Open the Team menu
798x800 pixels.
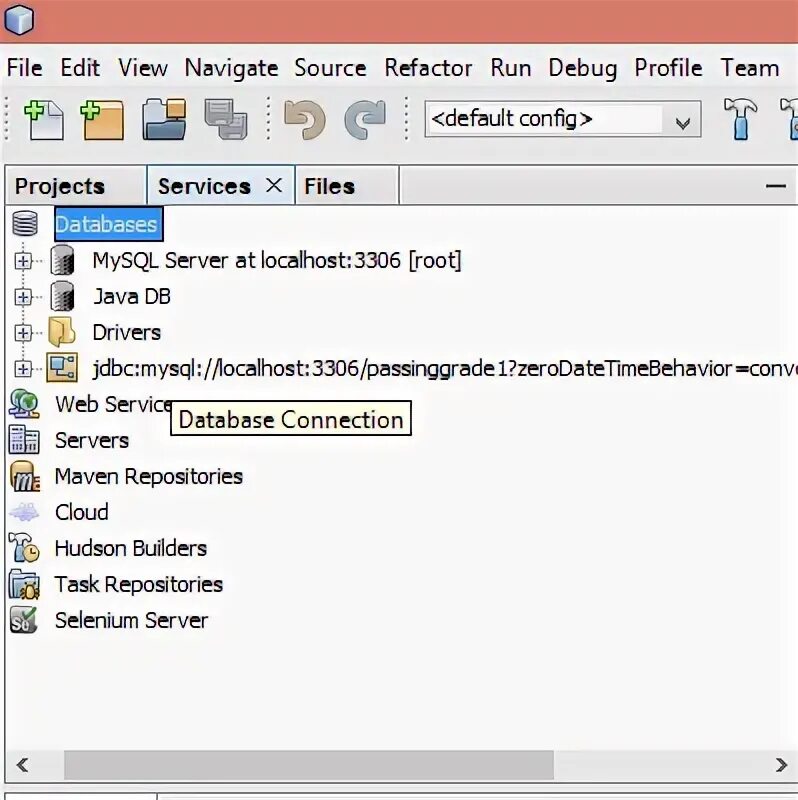pyautogui.click(x=750, y=68)
